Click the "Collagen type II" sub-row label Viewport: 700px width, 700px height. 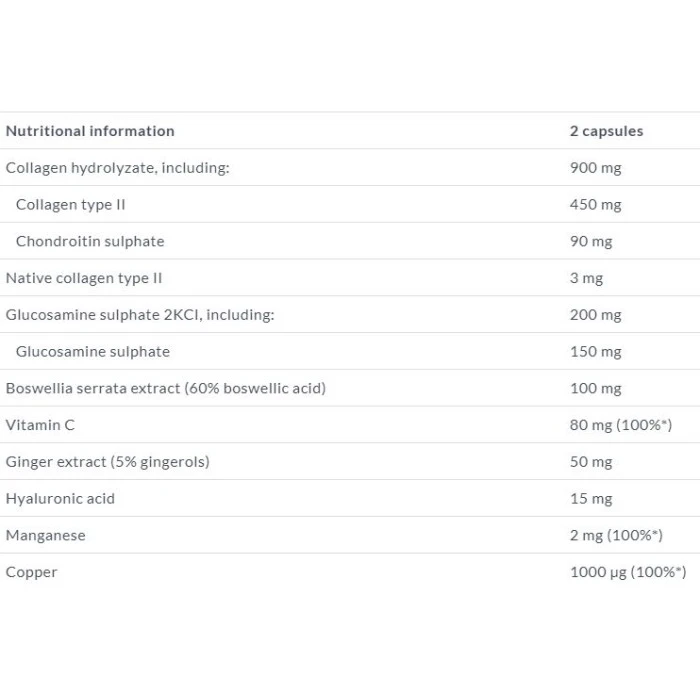pyautogui.click(x=70, y=204)
